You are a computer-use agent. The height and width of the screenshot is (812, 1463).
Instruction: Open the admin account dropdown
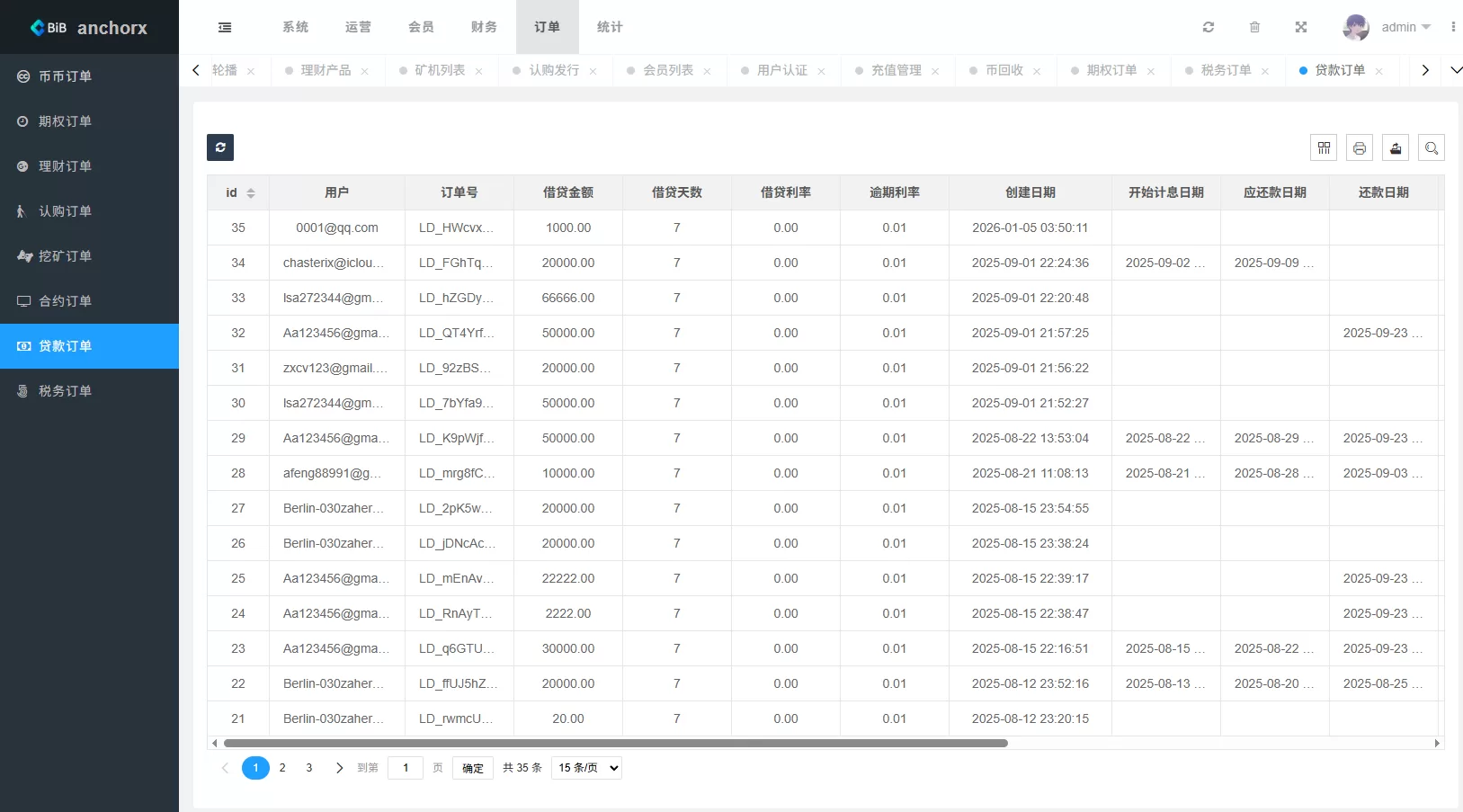1405,27
